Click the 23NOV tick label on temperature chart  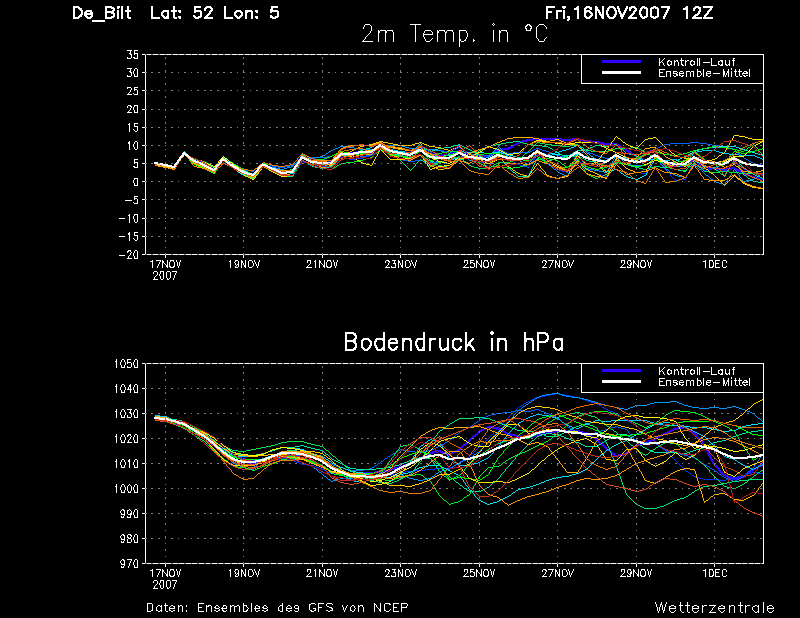click(401, 264)
